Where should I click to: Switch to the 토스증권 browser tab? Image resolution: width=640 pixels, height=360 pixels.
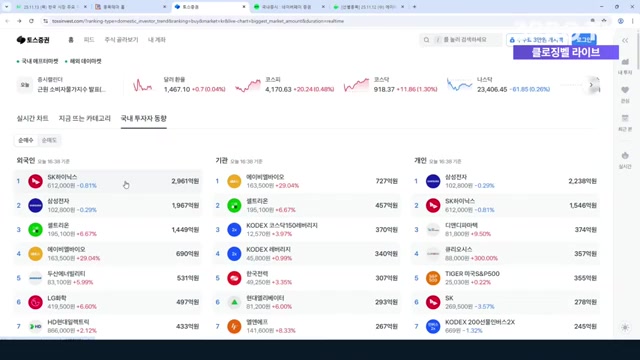click(210, 7)
